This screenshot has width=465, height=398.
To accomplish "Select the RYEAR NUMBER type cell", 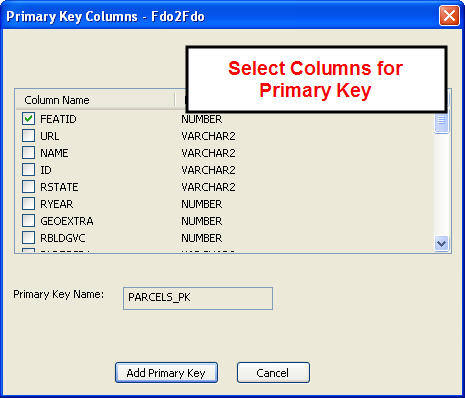I will (202, 204).
